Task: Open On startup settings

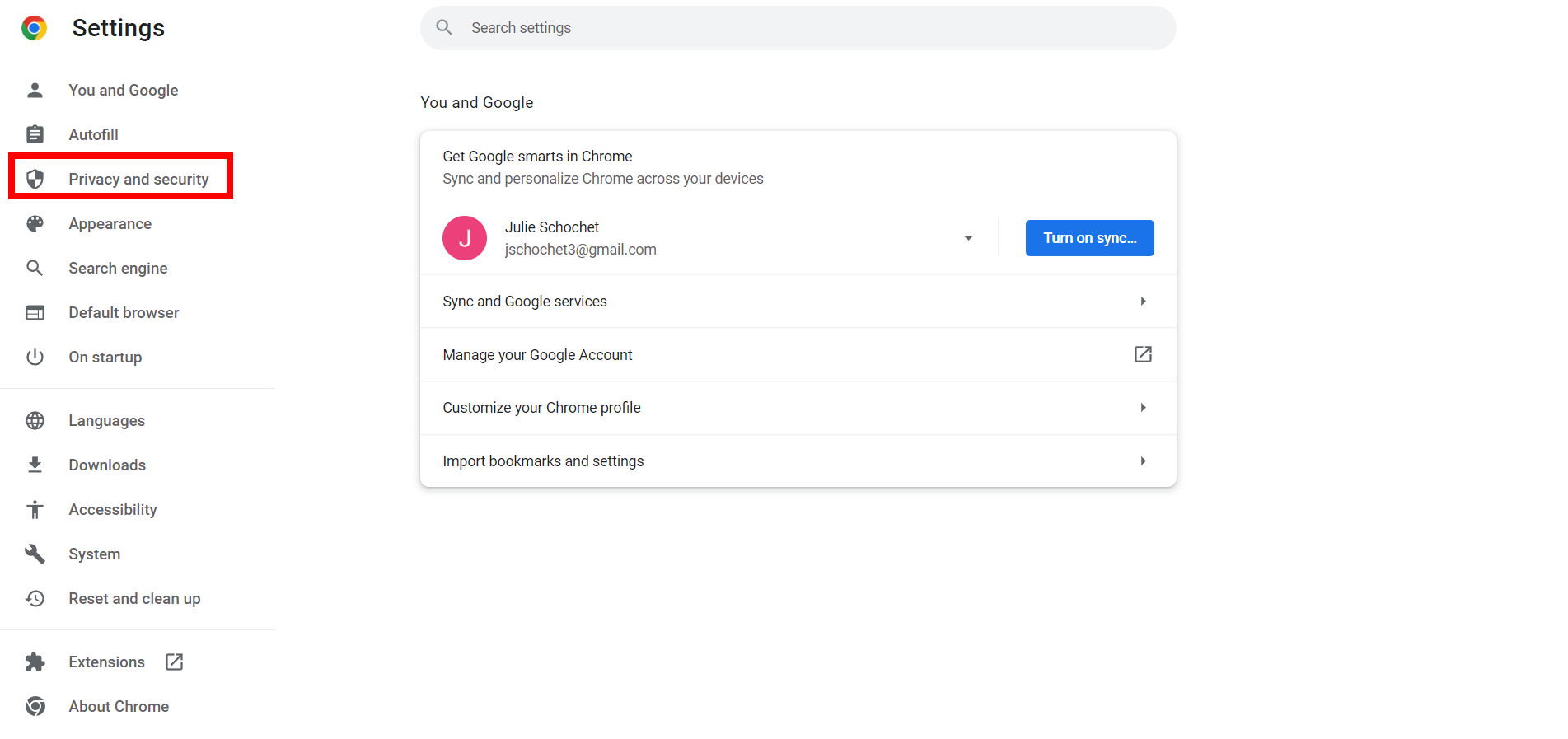Action: (105, 357)
